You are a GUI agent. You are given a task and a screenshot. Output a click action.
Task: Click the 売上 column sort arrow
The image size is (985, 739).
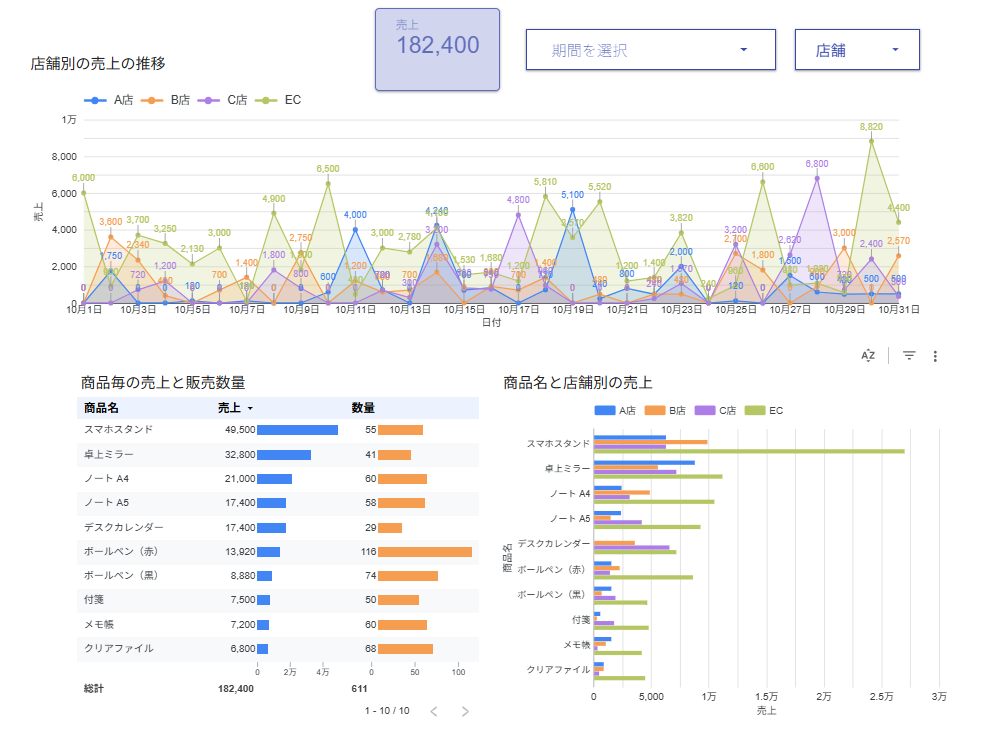250,408
